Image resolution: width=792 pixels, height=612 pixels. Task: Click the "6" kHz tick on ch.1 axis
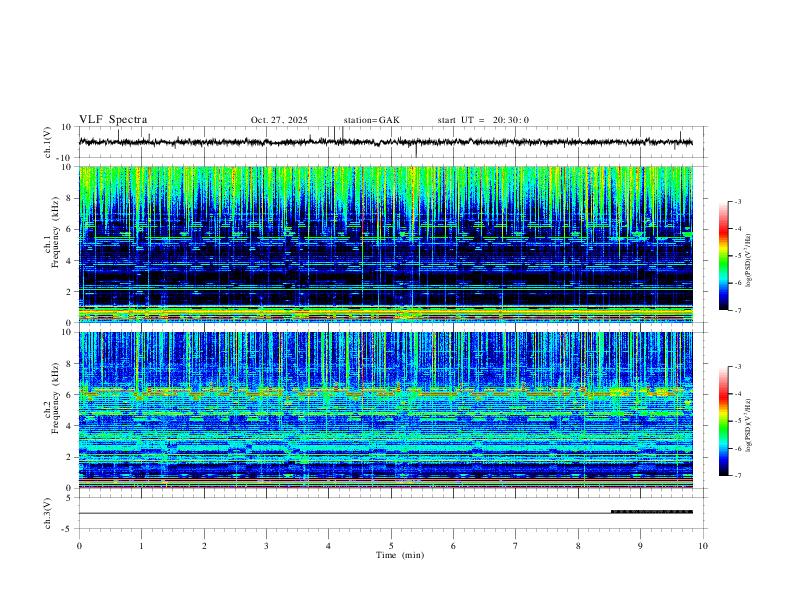point(70,229)
